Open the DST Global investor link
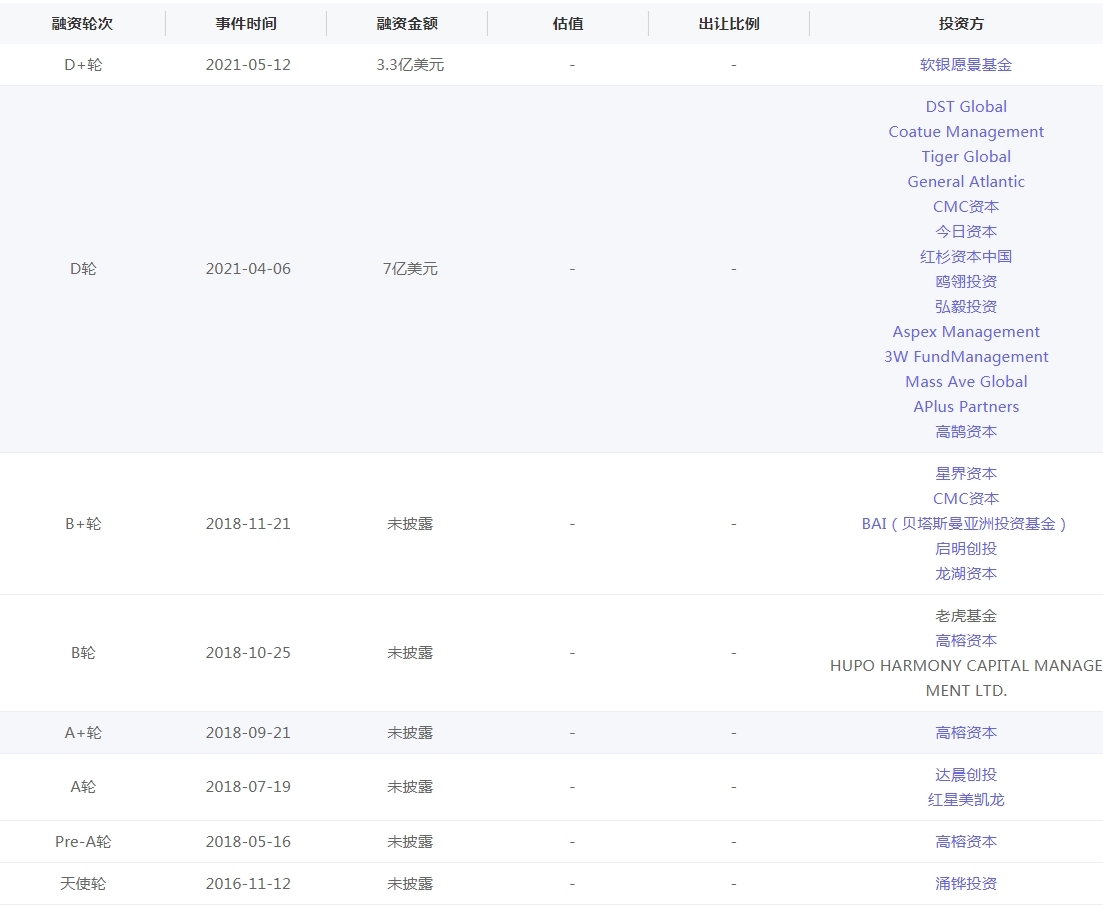This screenshot has width=1103, height=906. [966, 106]
